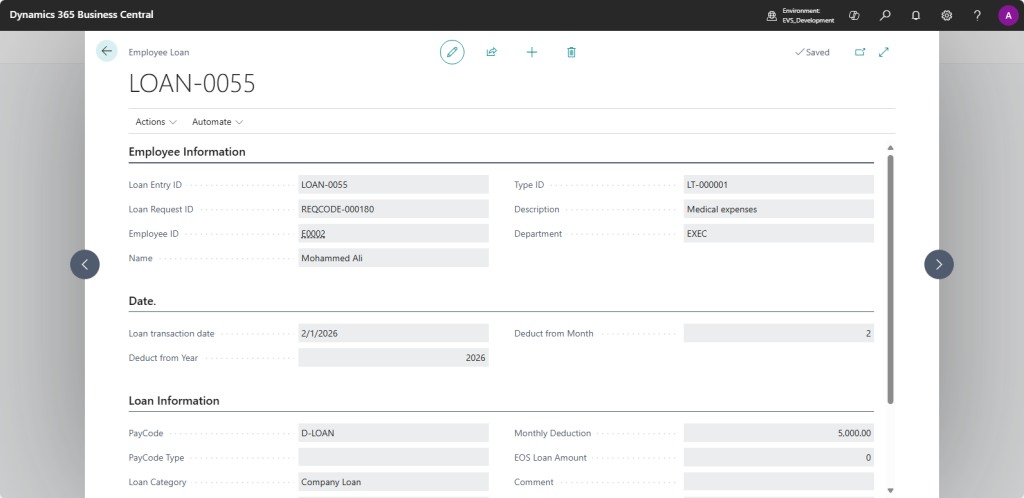Expand page to full screen icon
This screenshot has height=498, width=1024.
click(x=884, y=52)
